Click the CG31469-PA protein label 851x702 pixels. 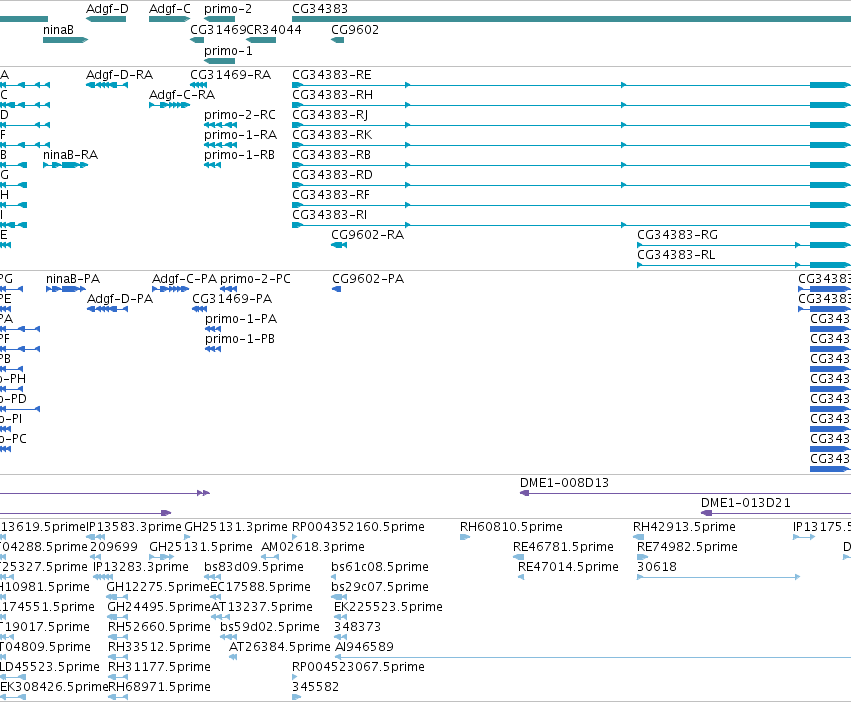232,300
